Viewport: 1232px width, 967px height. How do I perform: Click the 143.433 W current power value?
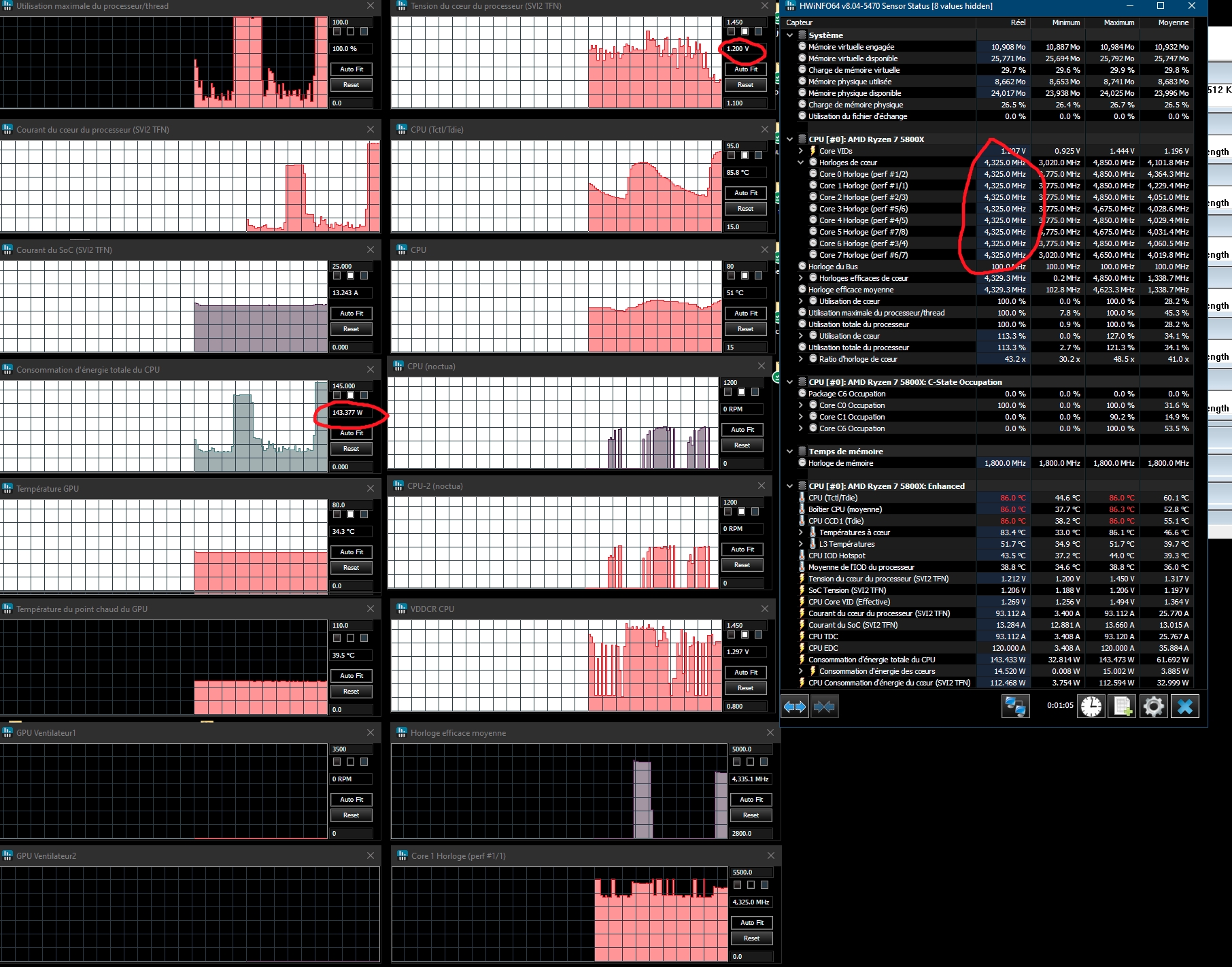click(1008, 660)
